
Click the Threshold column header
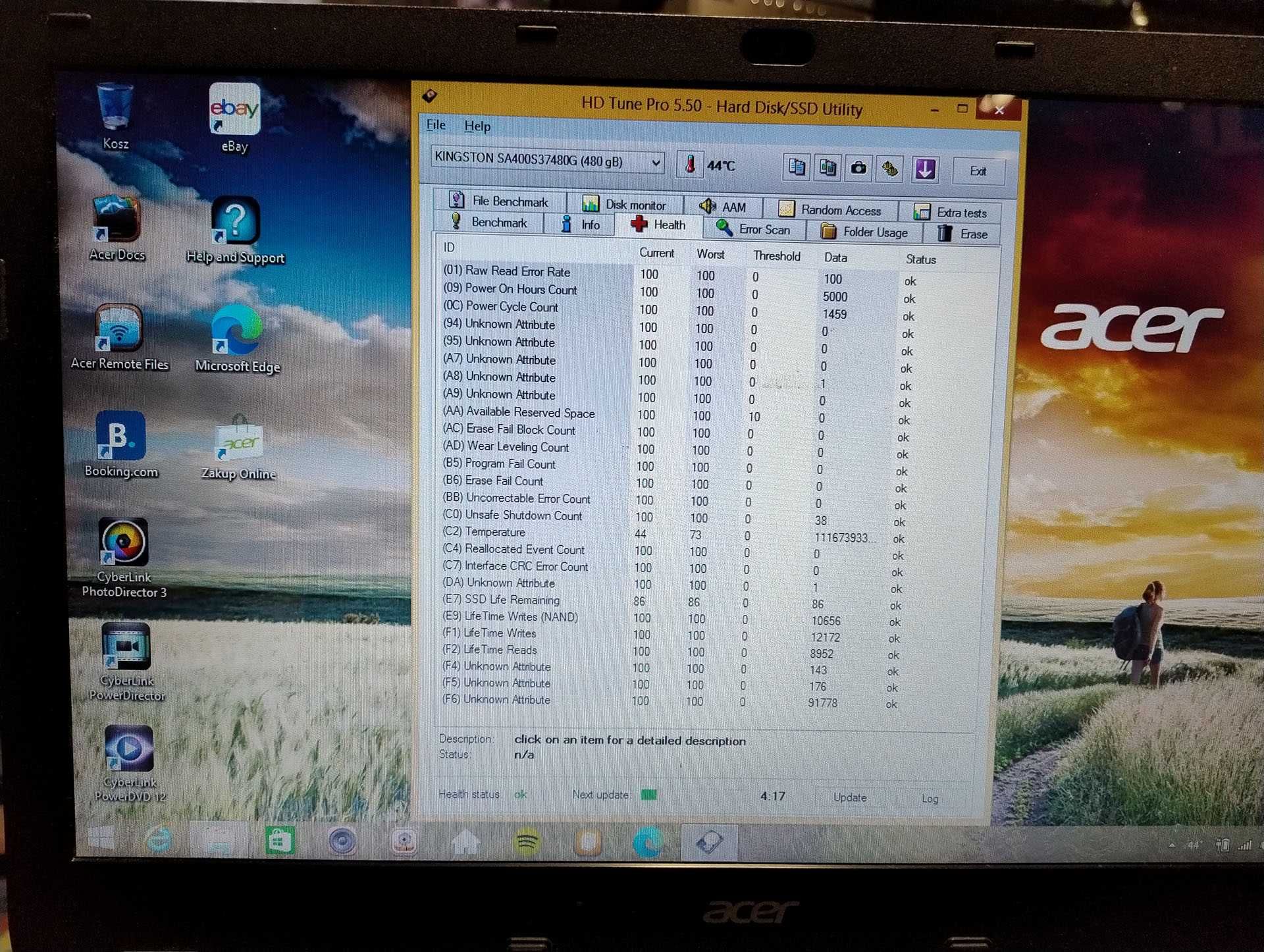coord(777,255)
